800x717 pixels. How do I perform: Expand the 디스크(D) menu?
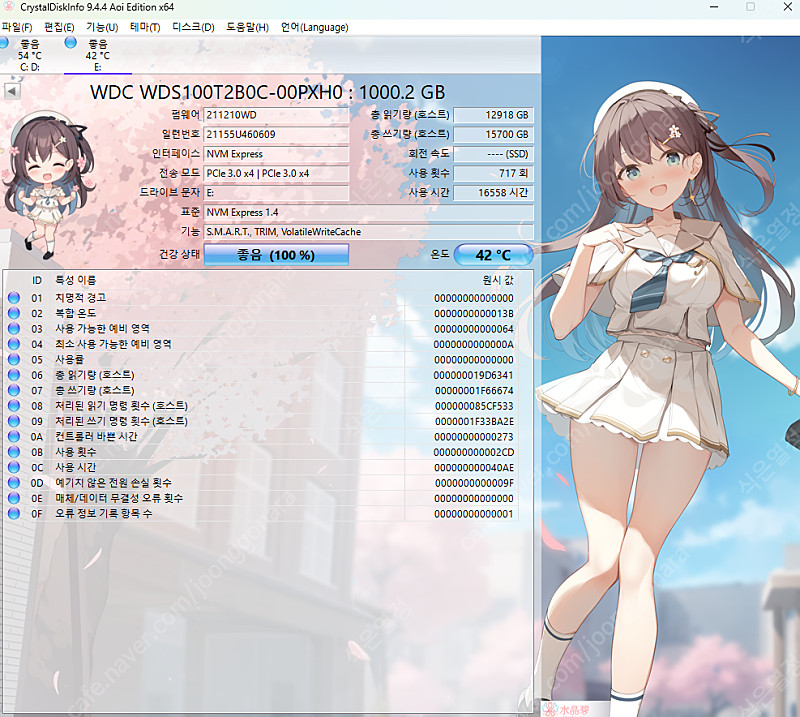[193, 27]
